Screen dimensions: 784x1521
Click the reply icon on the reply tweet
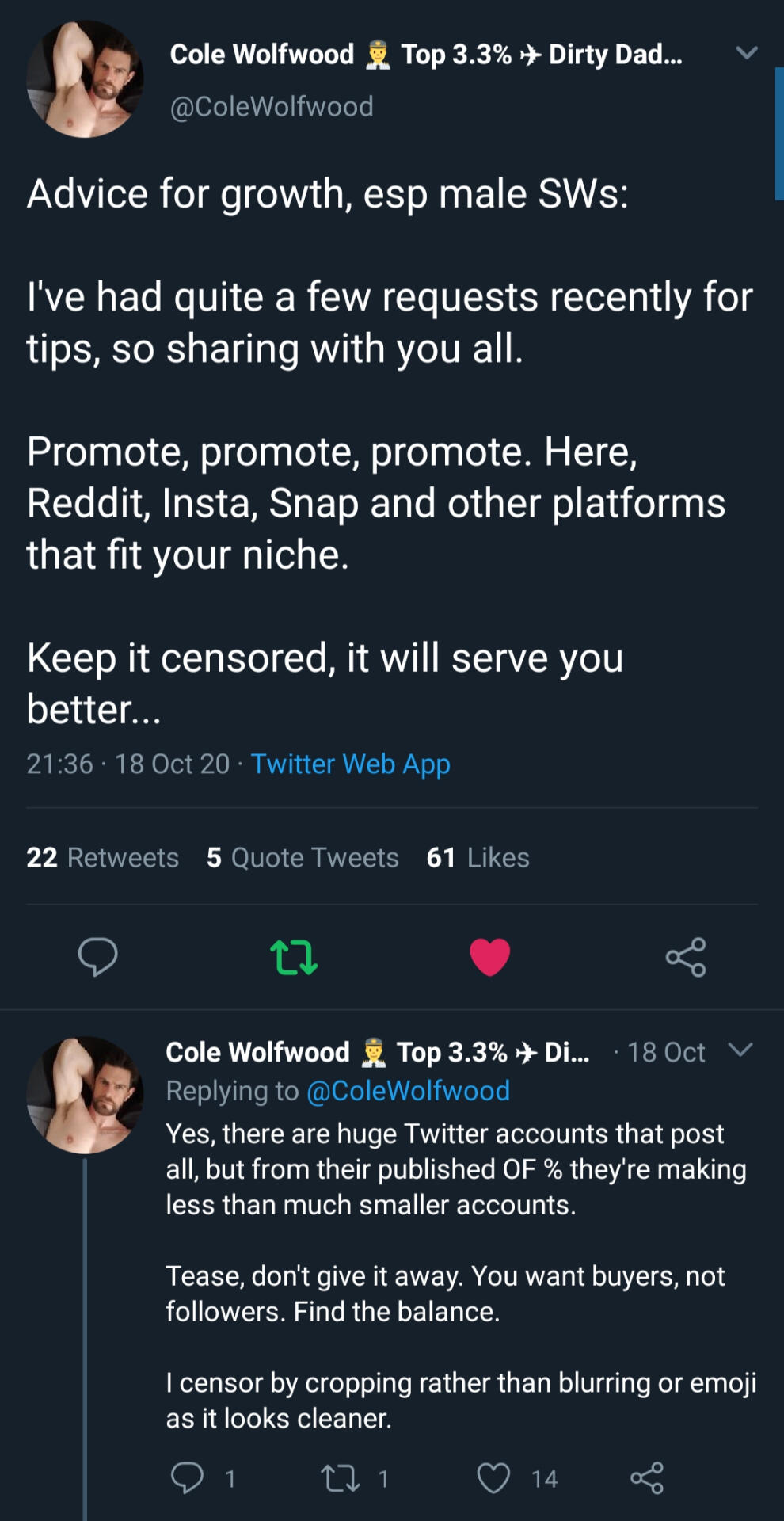coord(188,1478)
